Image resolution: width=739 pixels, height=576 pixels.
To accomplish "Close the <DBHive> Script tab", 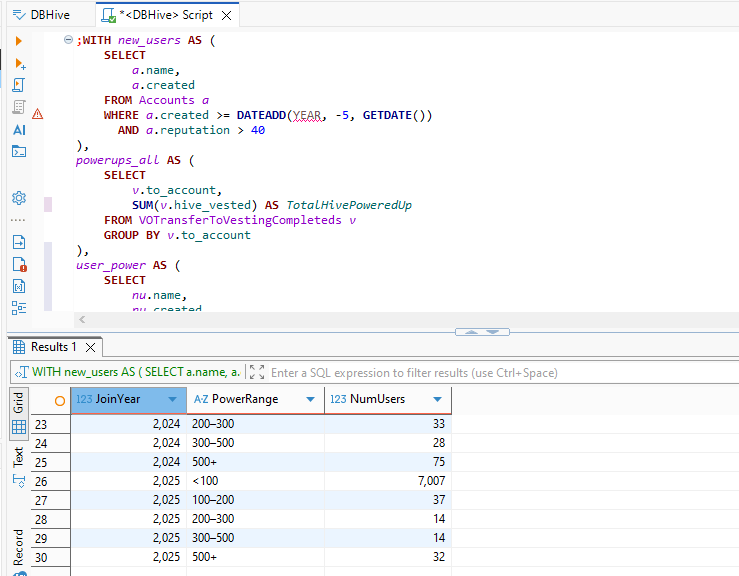I will (x=227, y=16).
